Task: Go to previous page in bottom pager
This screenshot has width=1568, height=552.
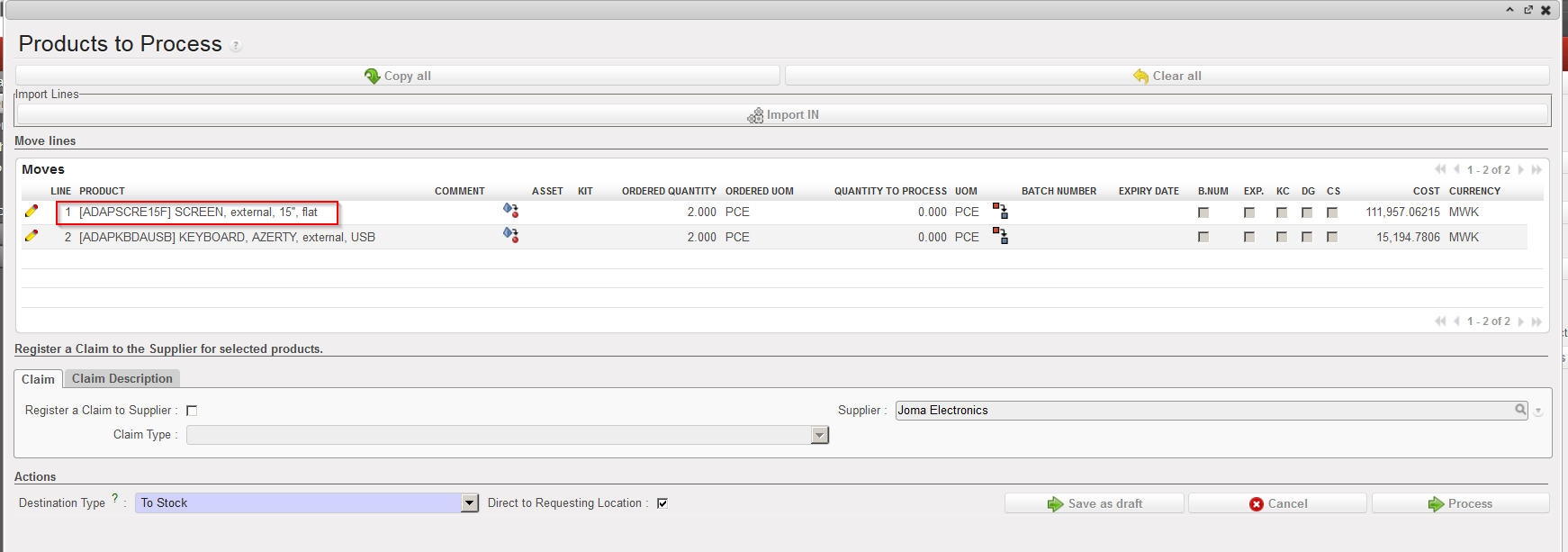Action: coord(1456,321)
